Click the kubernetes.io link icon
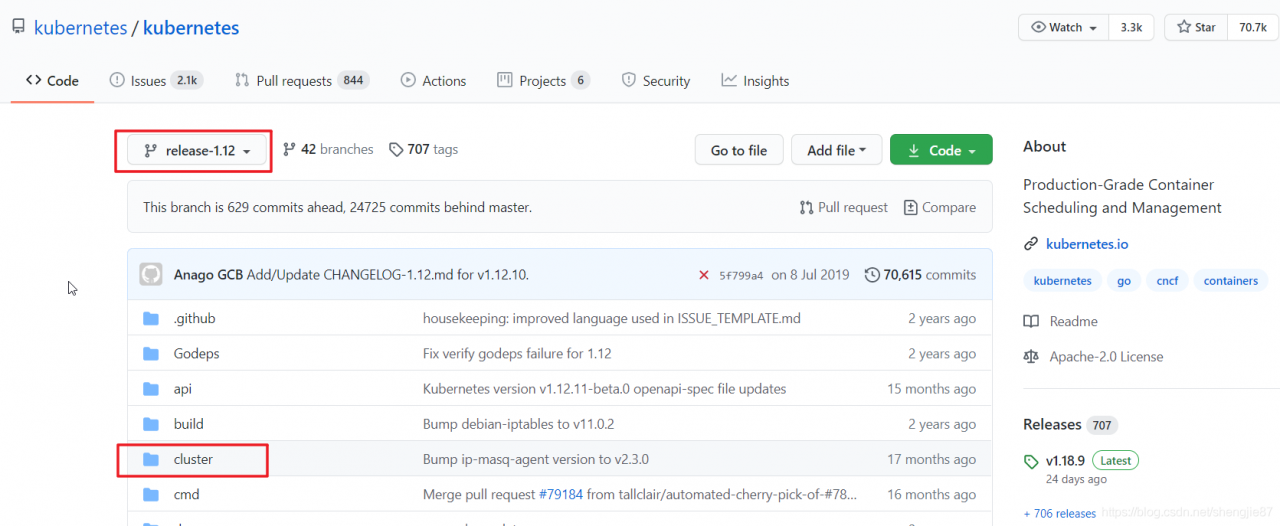Viewport: 1280px width, 526px height. pyautogui.click(x=1031, y=244)
